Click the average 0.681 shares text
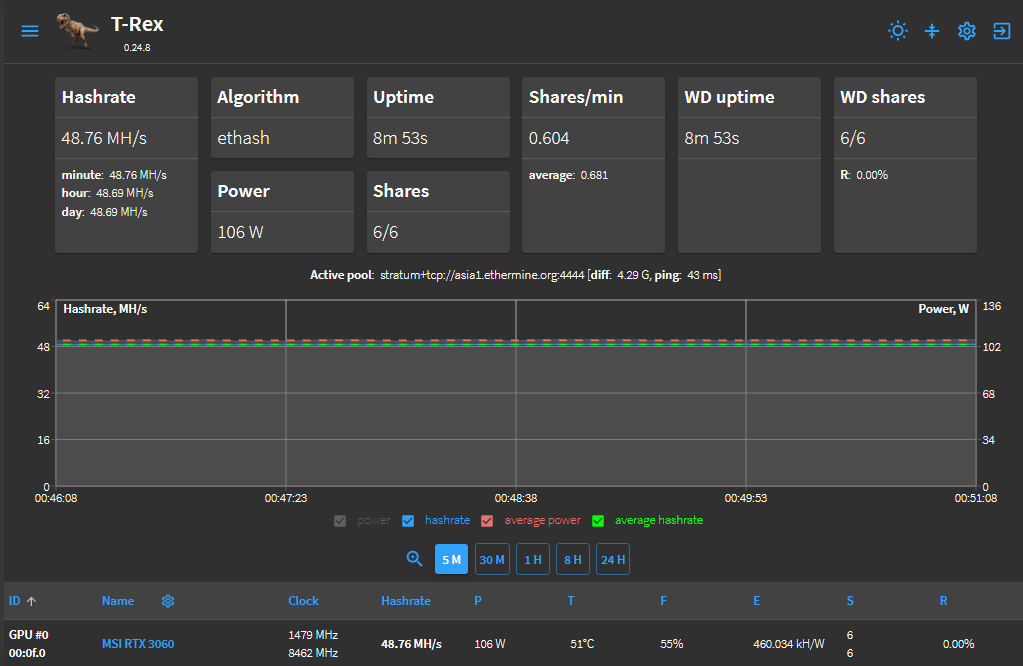Viewport: 1023px width, 666px height. (568, 175)
